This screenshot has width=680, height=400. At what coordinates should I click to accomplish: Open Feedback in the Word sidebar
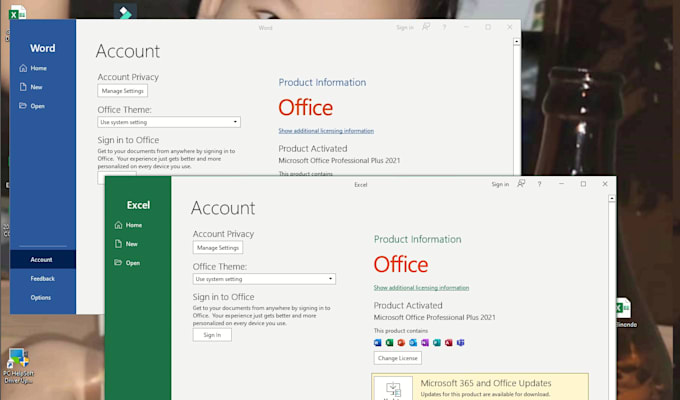click(x=42, y=279)
